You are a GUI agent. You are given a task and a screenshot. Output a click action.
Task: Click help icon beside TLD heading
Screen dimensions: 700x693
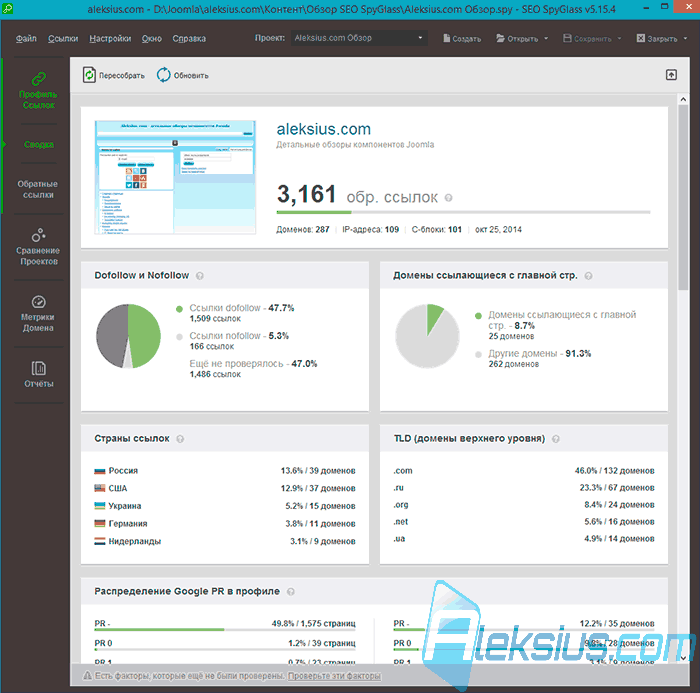pos(556,439)
